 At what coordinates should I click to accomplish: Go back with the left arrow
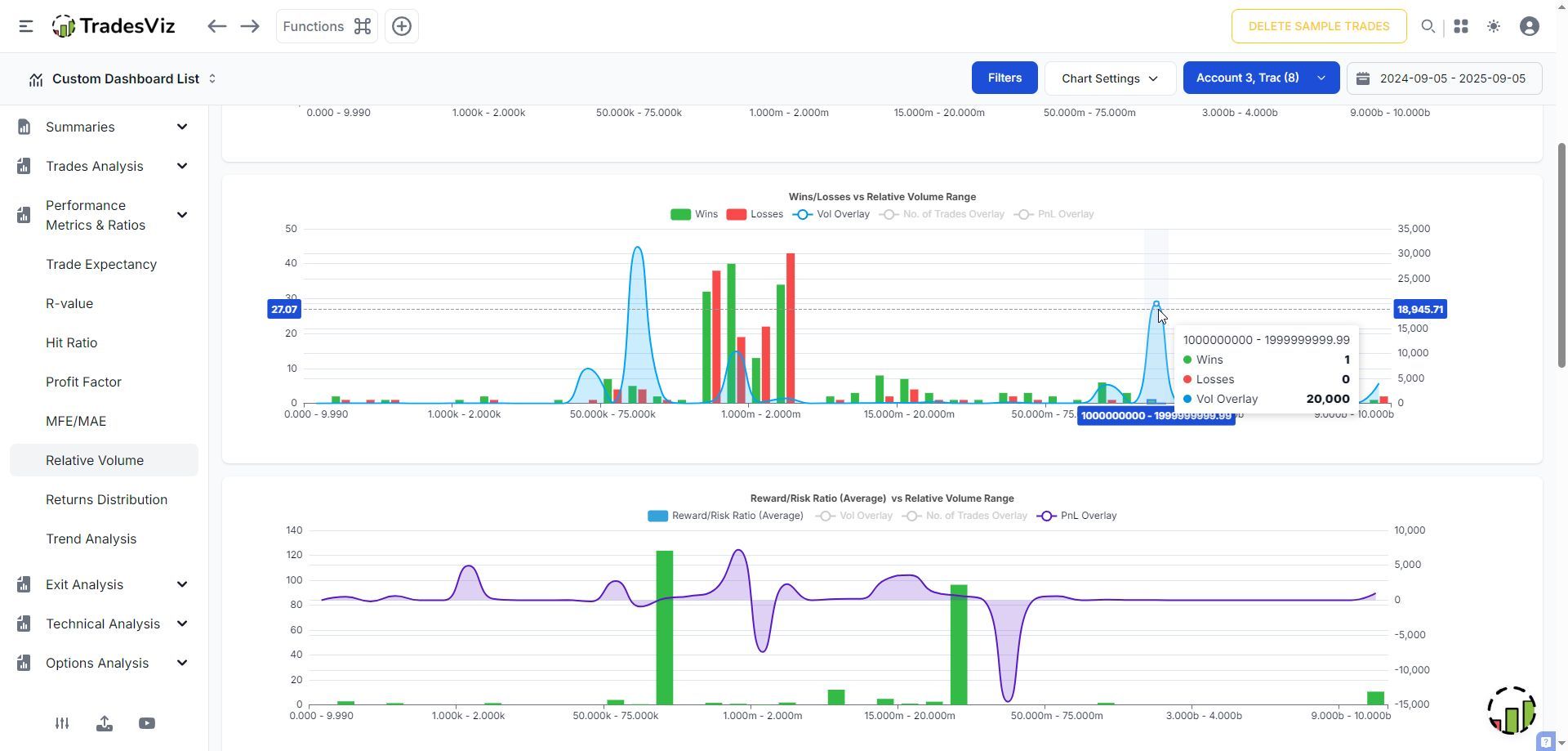[216, 26]
